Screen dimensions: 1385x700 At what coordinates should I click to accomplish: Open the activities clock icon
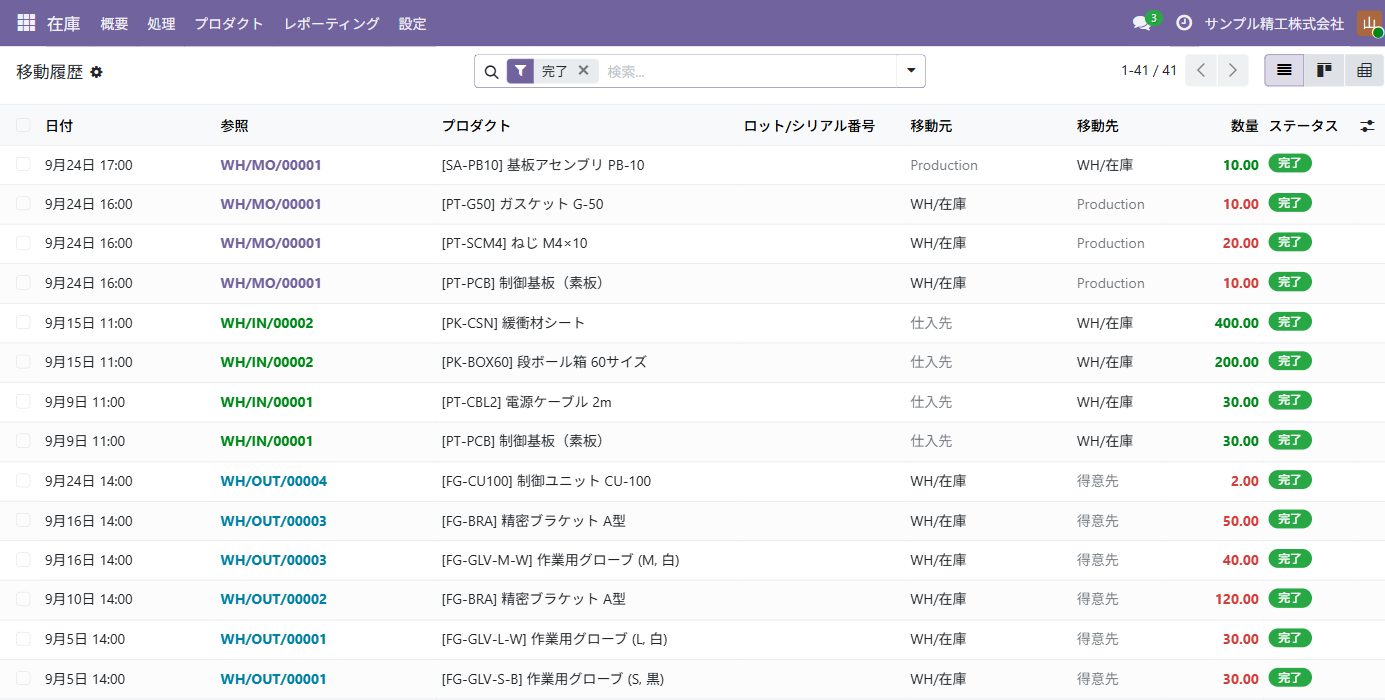tap(1184, 23)
